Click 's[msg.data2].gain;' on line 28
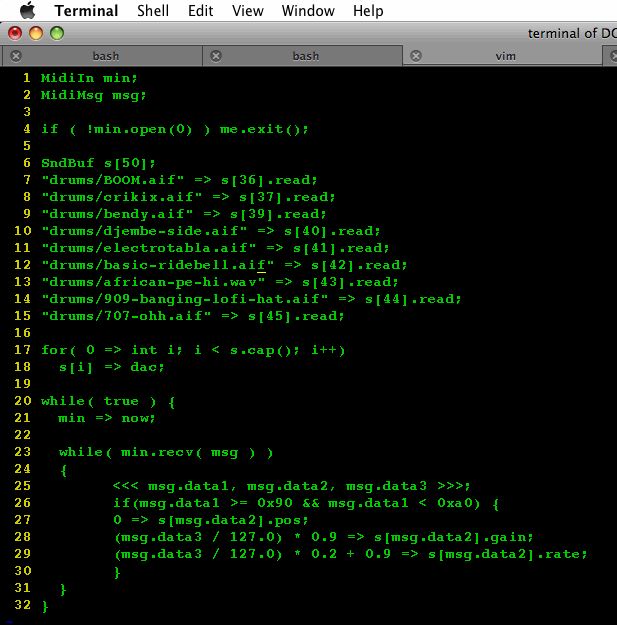Image resolution: width=617 pixels, height=625 pixels. click(x=454, y=537)
